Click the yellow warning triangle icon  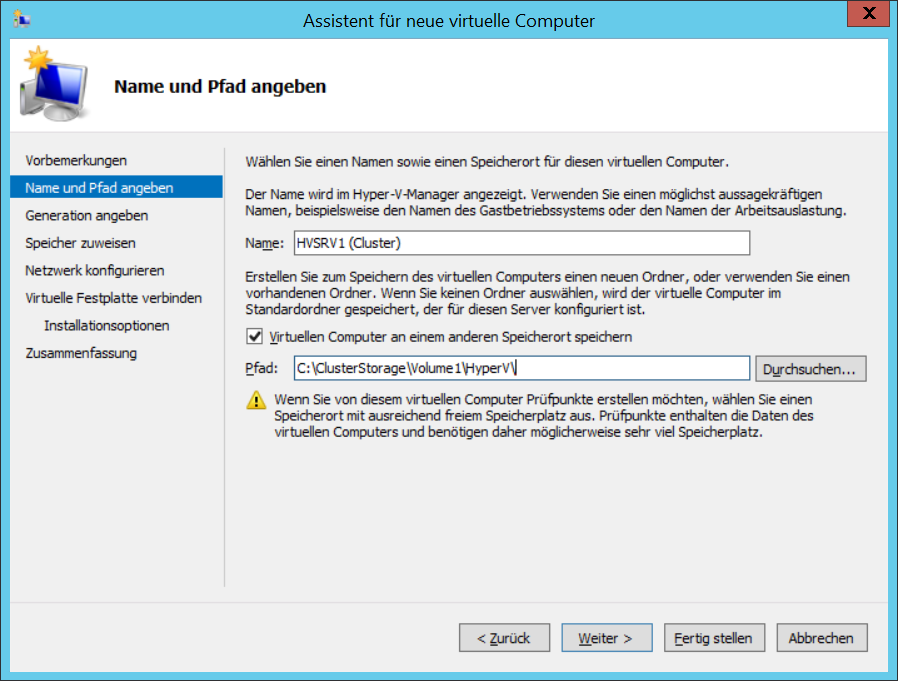pyautogui.click(x=256, y=400)
